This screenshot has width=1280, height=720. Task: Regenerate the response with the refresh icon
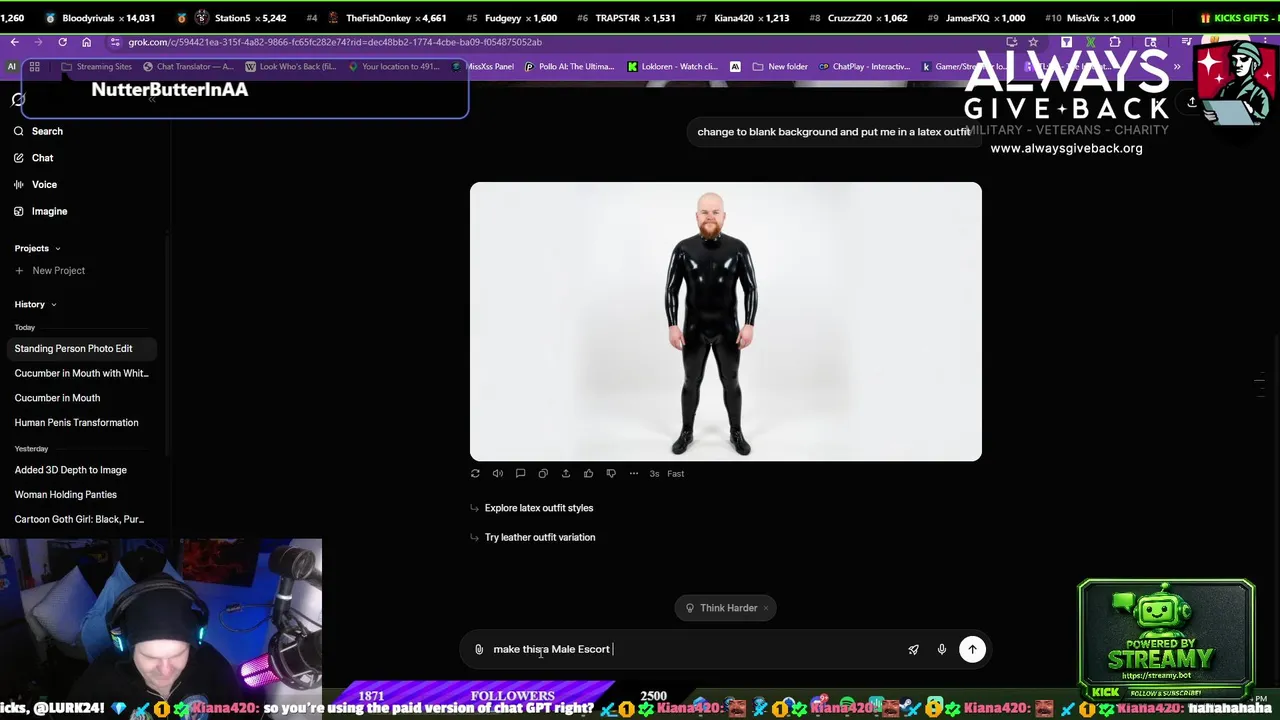(475, 474)
